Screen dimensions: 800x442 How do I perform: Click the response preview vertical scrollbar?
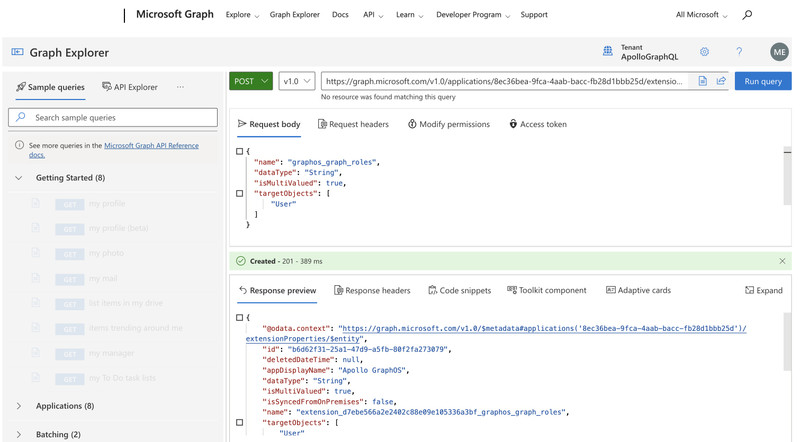coord(787,341)
